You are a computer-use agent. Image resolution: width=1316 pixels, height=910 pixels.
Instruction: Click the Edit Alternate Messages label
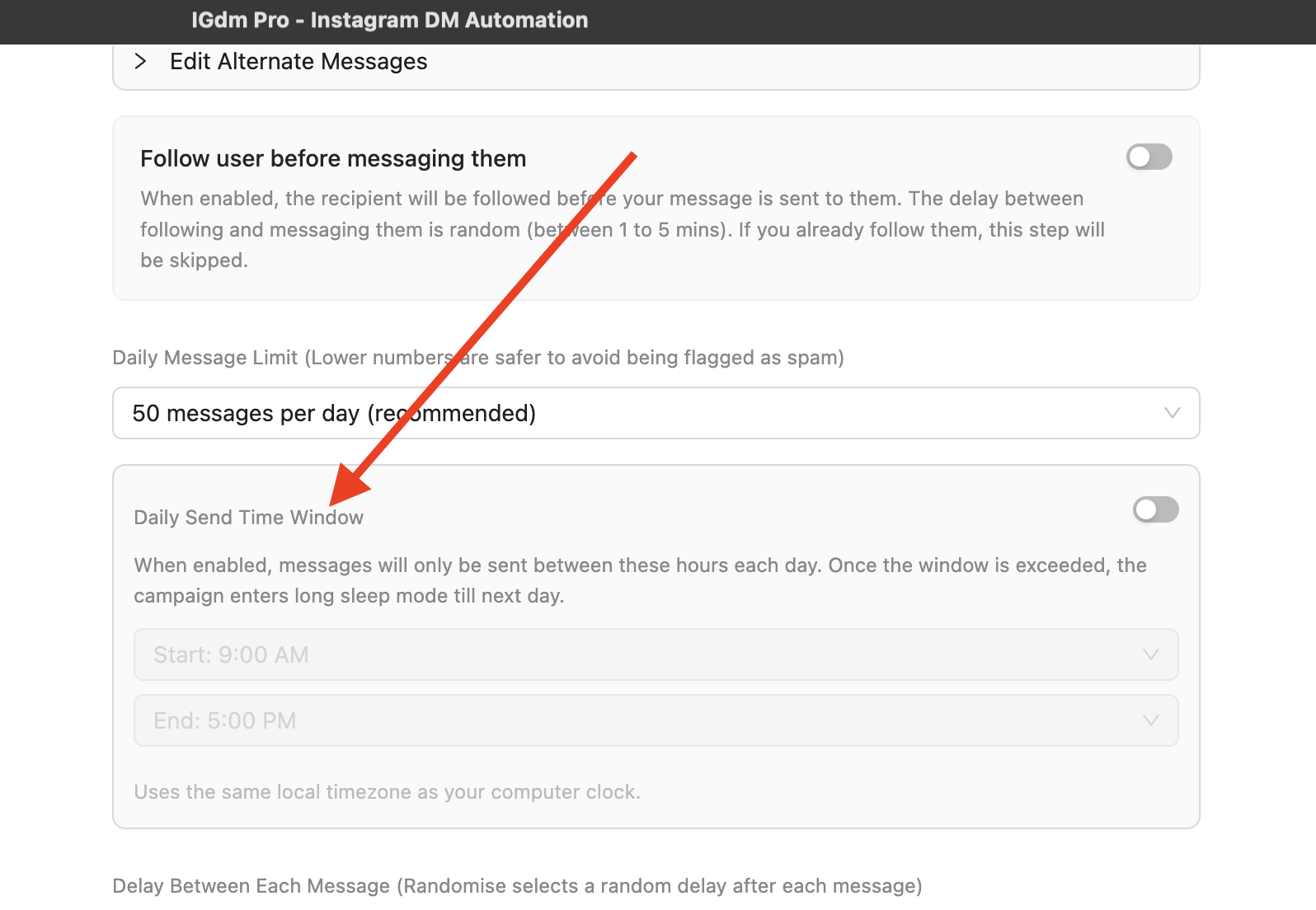tap(298, 62)
